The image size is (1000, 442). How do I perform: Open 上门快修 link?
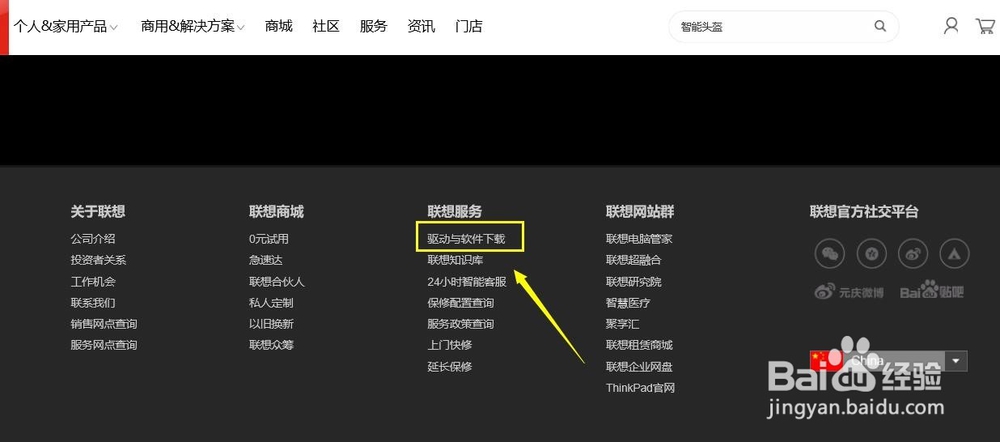pyautogui.click(x=450, y=345)
